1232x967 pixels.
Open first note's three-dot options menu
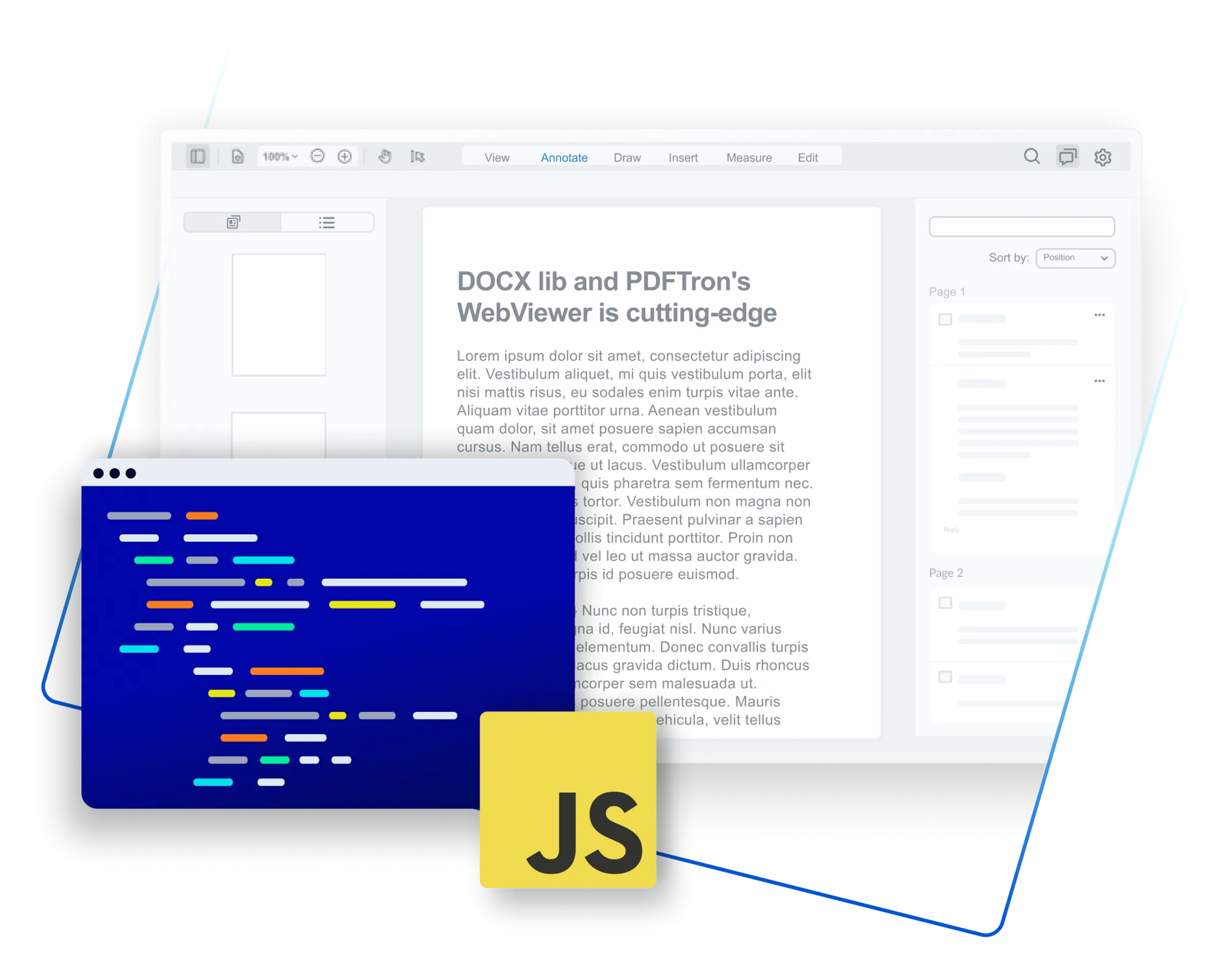(x=1099, y=315)
